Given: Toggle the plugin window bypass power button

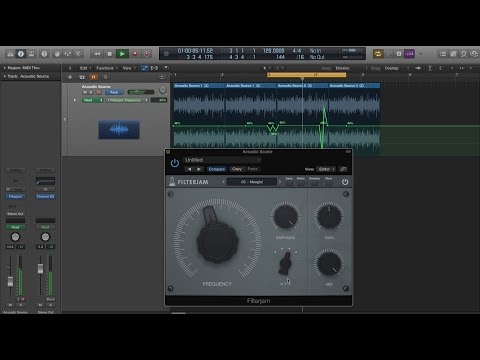Looking at the screenshot, I should point(175,163).
